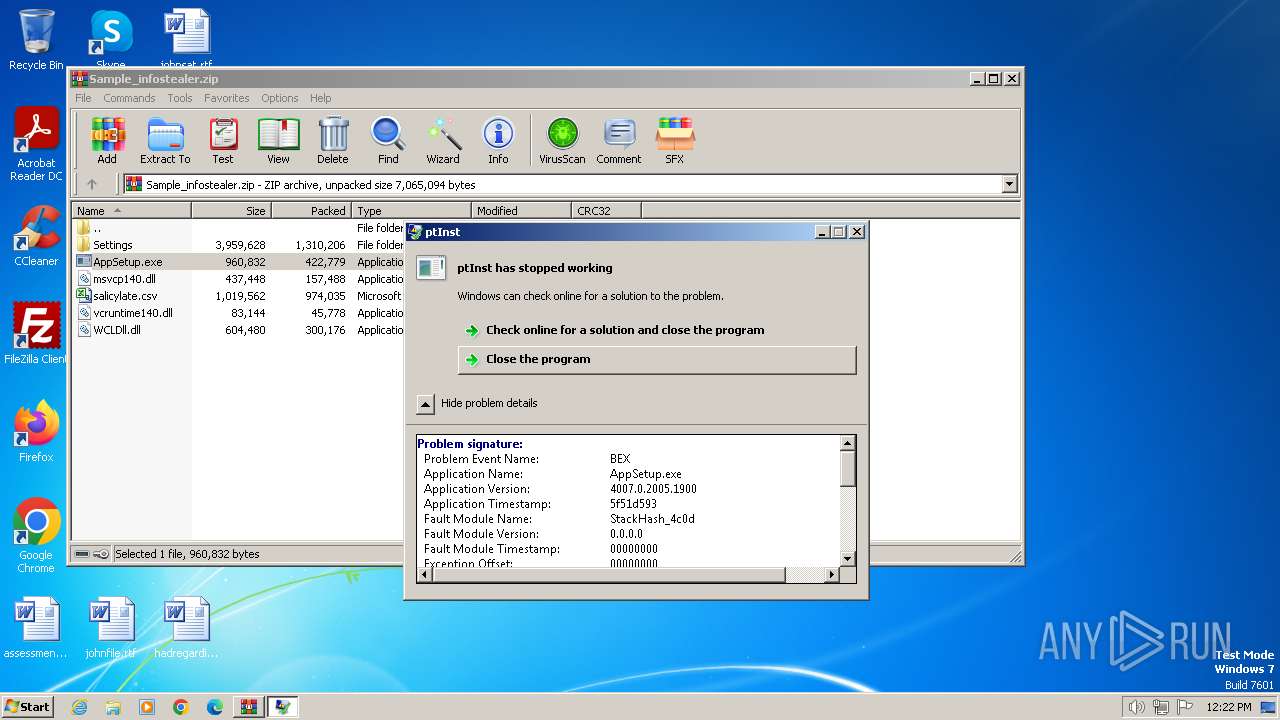Open the File Explorer taskbar icon
1280x720 pixels.
113,707
